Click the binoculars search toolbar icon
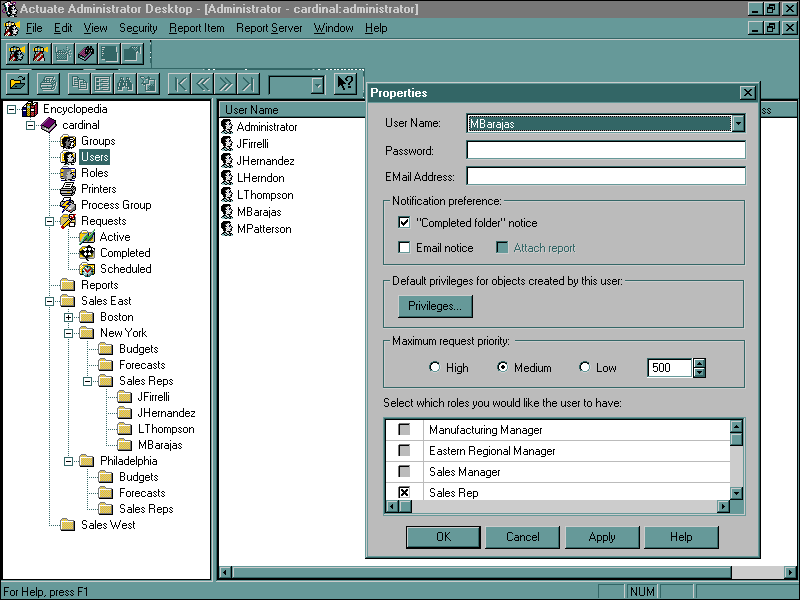This screenshot has height=600, width=800. point(125,83)
